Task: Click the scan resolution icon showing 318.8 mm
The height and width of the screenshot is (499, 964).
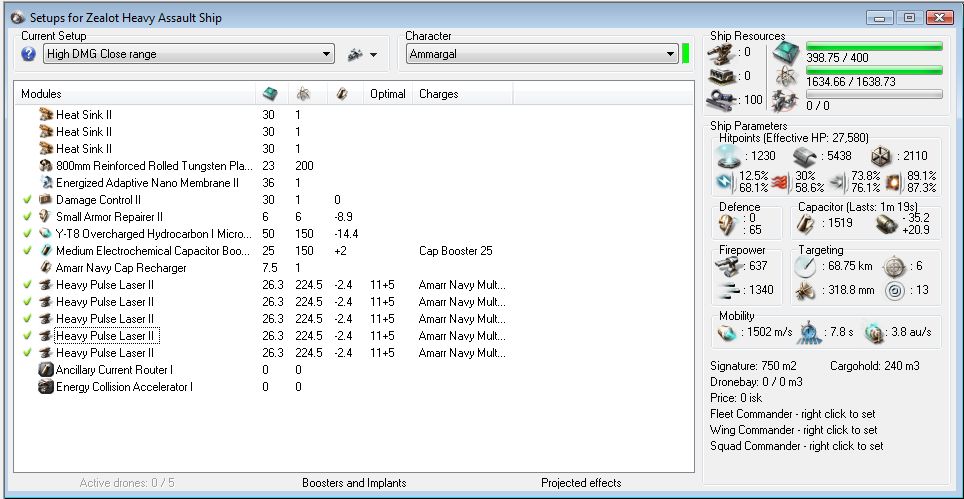Action: tap(805, 290)
